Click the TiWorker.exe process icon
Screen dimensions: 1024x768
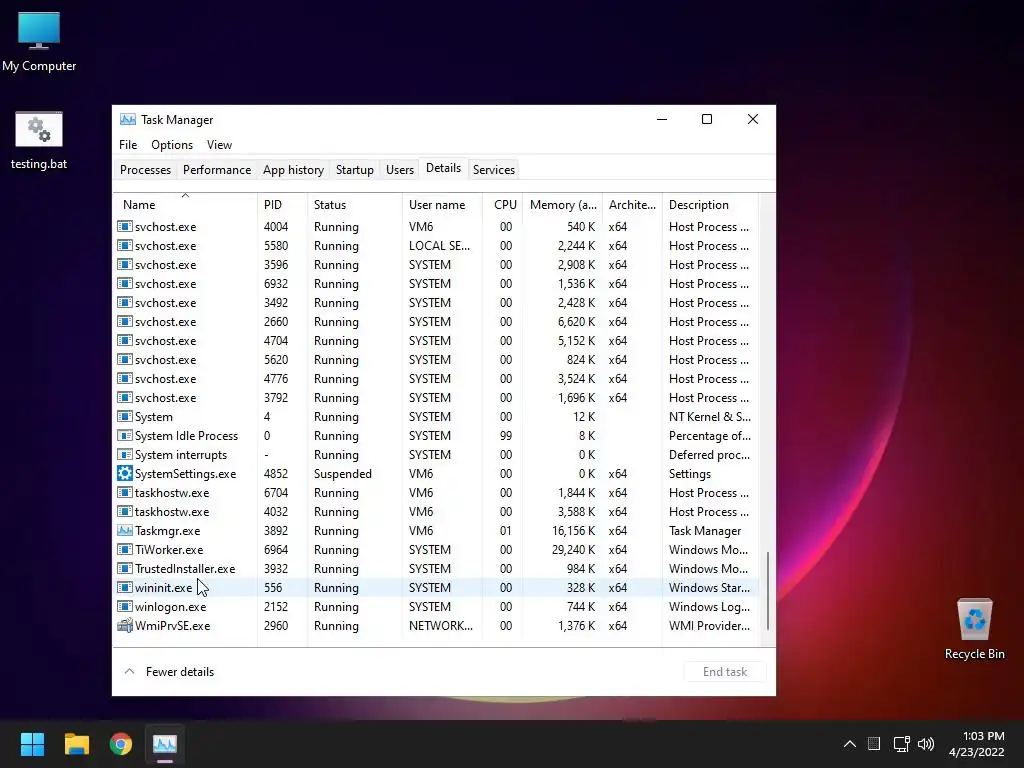(x=125, y=550)
